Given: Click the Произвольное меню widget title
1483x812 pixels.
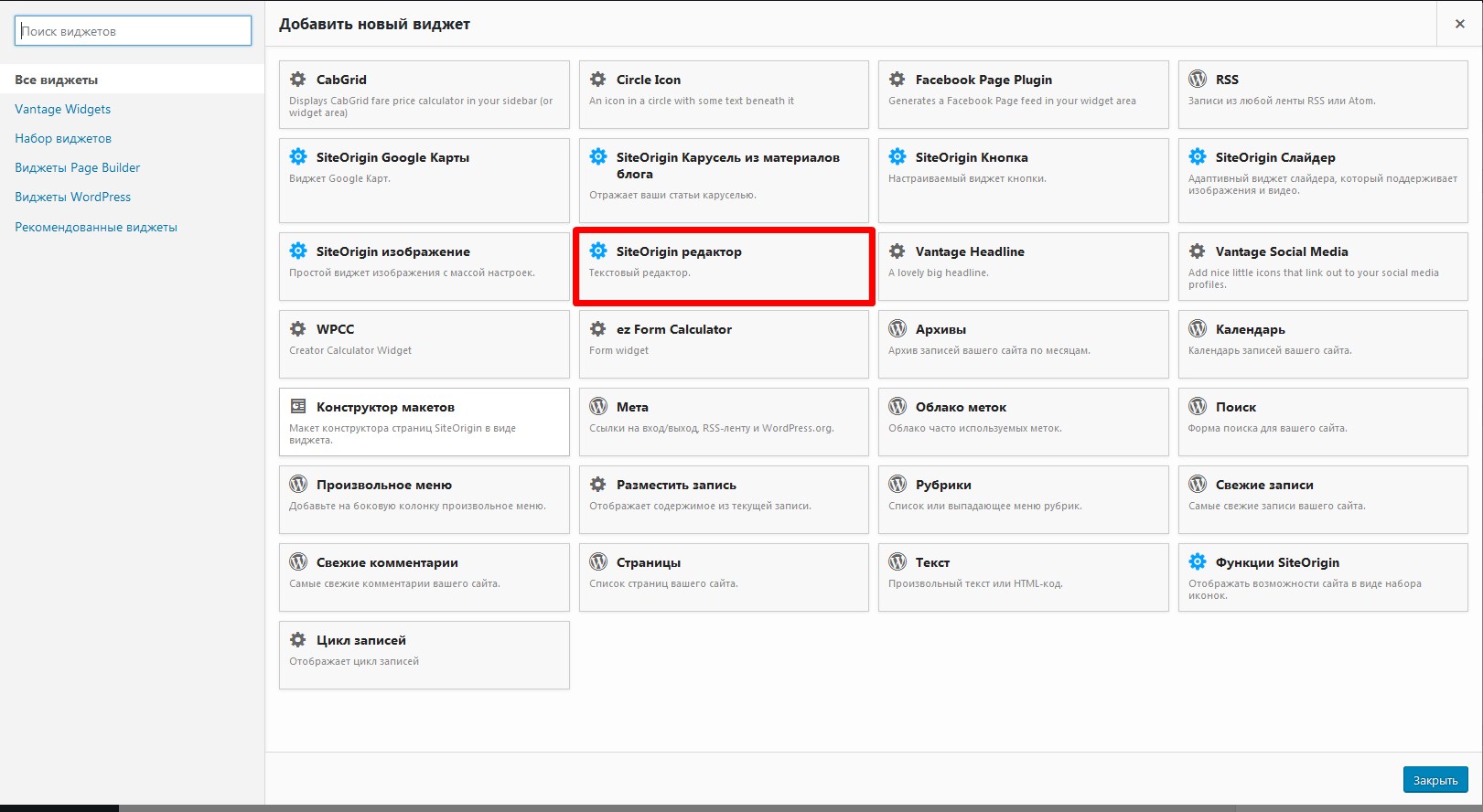Looking at the screenshot, I should coord(384,485).
